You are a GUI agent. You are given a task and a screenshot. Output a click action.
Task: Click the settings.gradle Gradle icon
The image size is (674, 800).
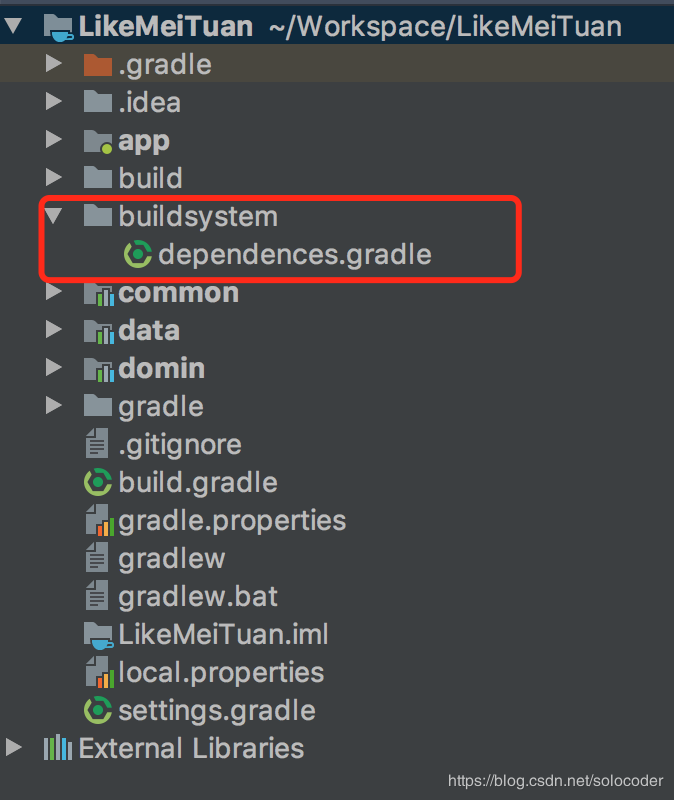click(x=98, y=710)
